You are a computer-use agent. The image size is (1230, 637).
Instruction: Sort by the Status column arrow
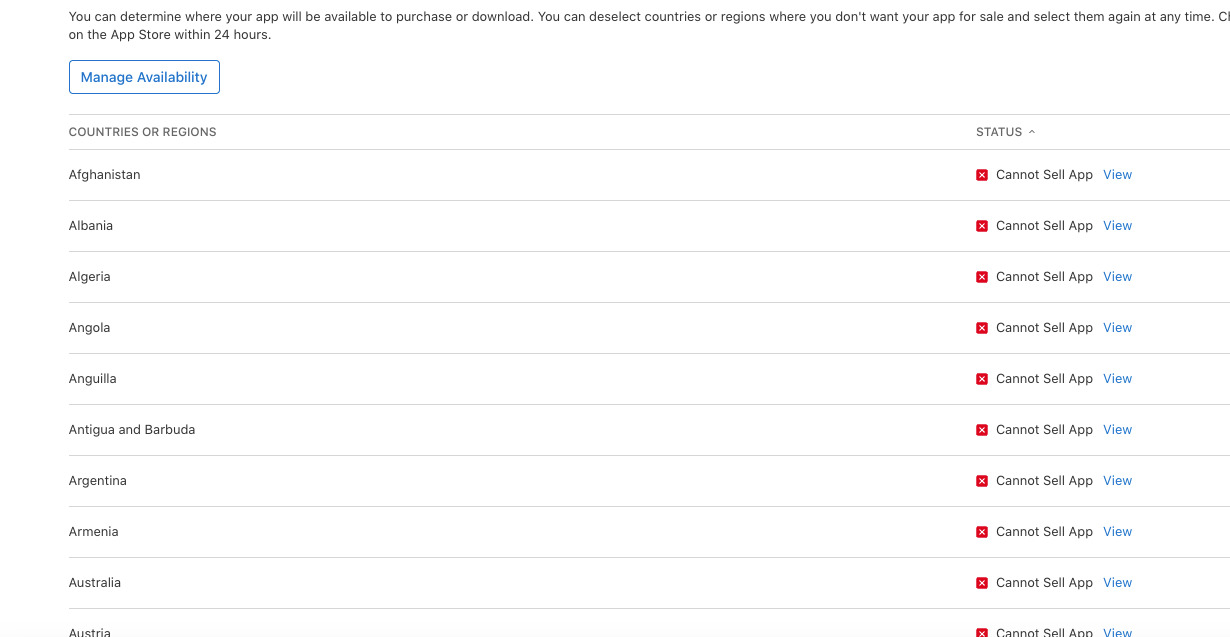(1032, 132)
